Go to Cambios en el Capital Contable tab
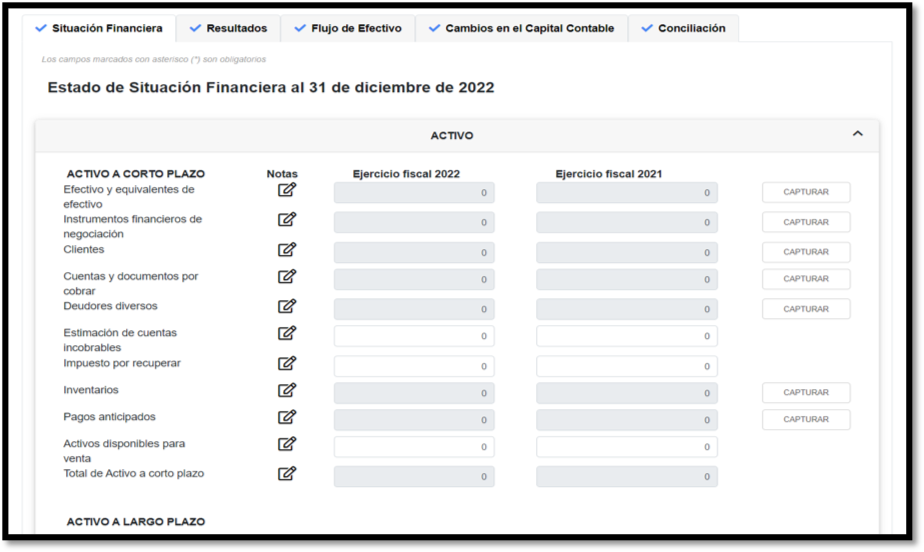The image size is (924, 552). [x=521, y=28]
